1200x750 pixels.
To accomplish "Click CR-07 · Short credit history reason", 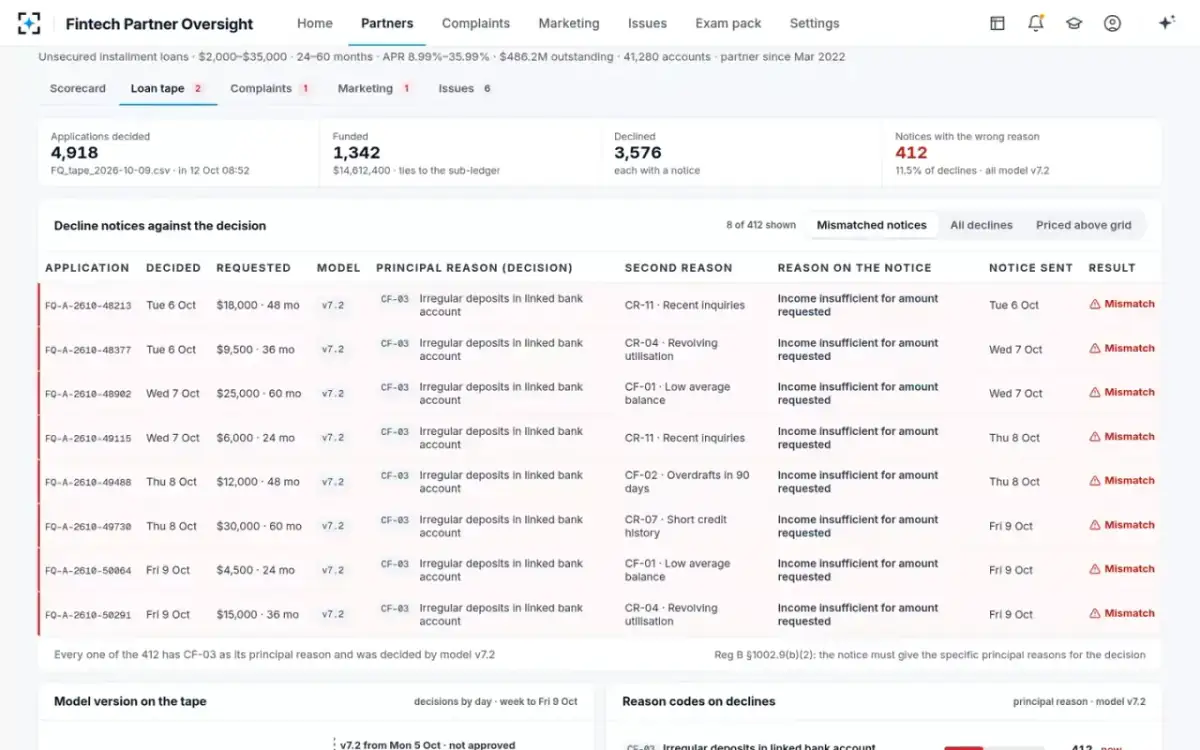I will click(x=676, y=526).
